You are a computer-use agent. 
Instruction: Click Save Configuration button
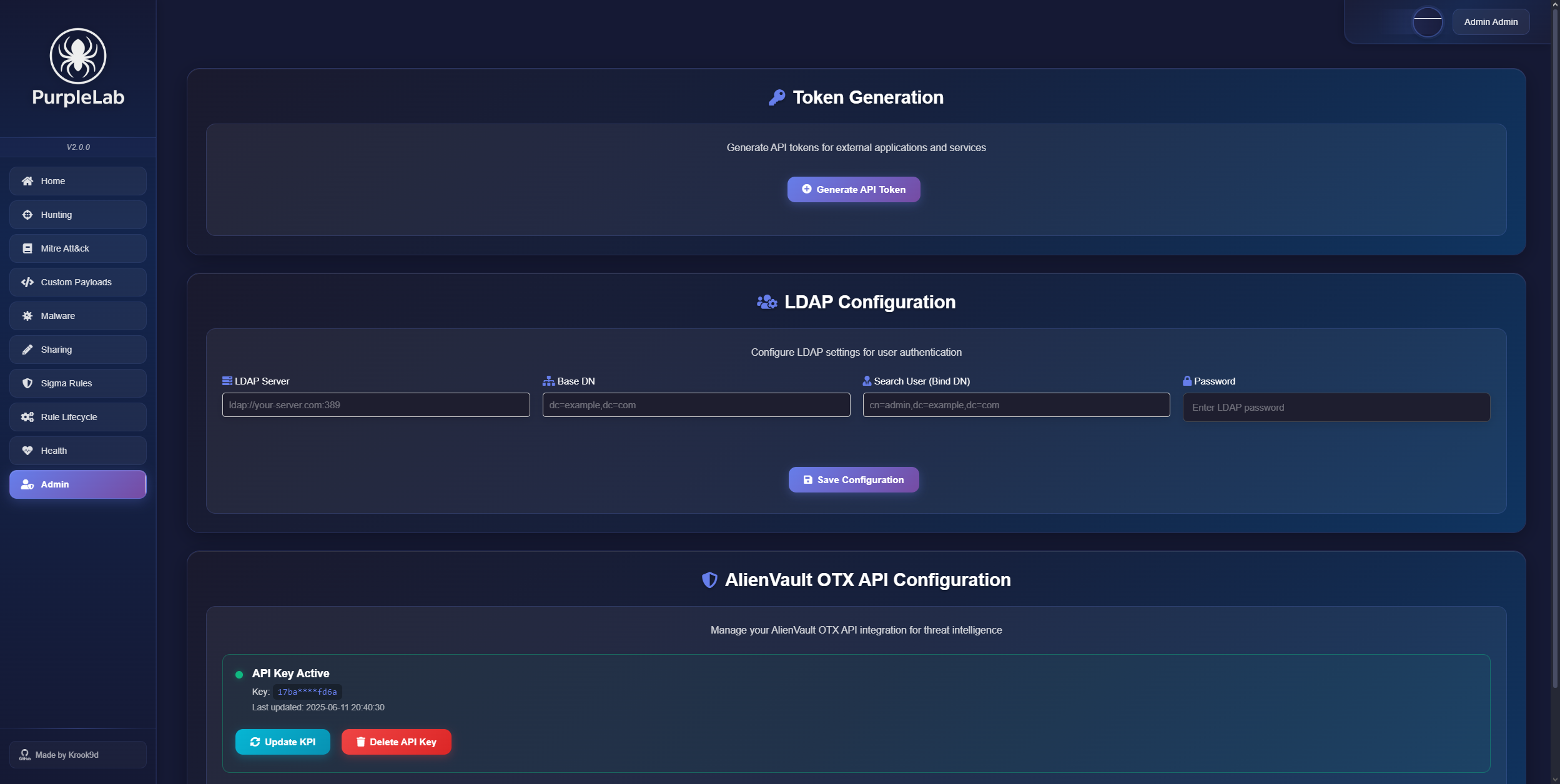coord(853,479)
